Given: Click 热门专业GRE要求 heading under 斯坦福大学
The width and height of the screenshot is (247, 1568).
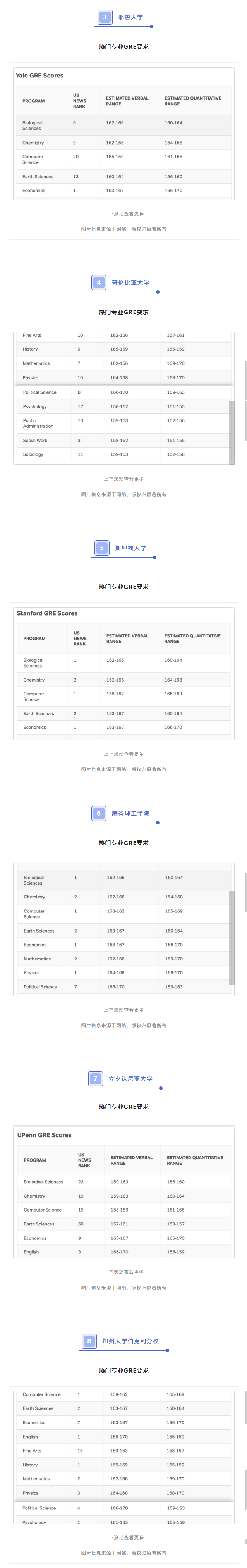Looking at the screenshot, I should click(x=123, y=587).
